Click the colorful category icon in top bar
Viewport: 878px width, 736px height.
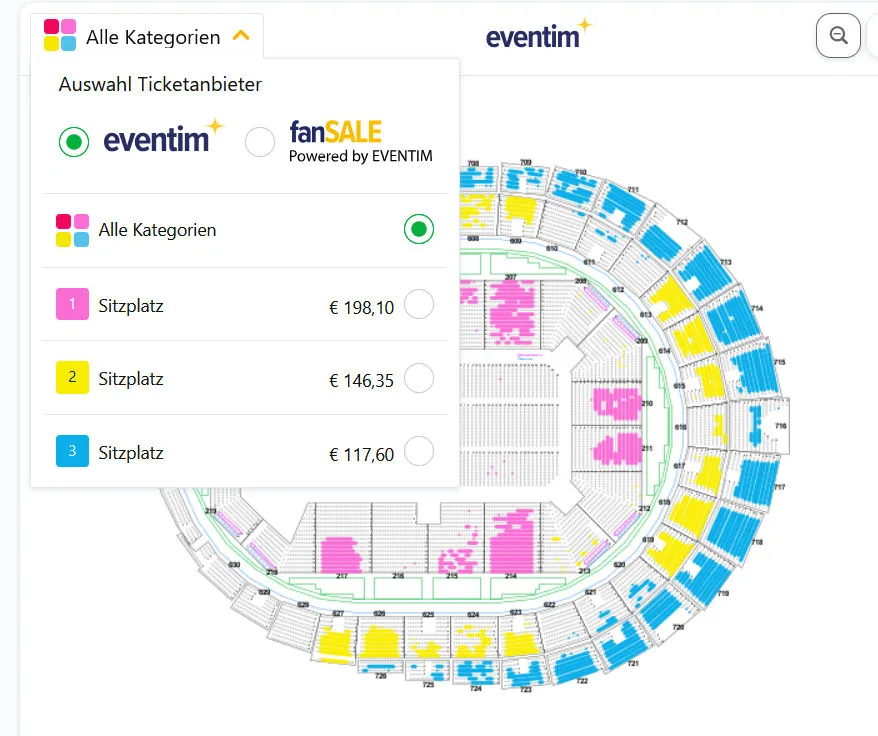pyautogui.click(x=60, y=36)
